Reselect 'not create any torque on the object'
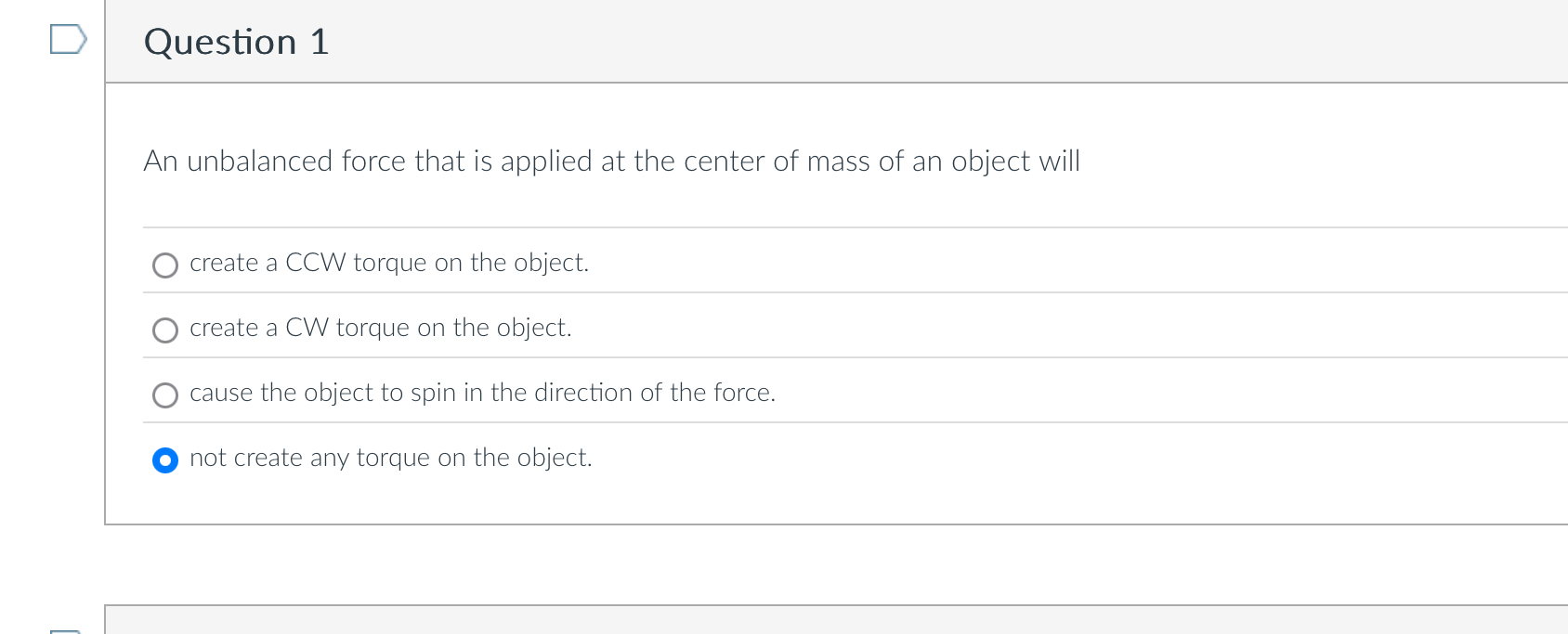Viewport: 1568px width, 634px height. [164, 459]
